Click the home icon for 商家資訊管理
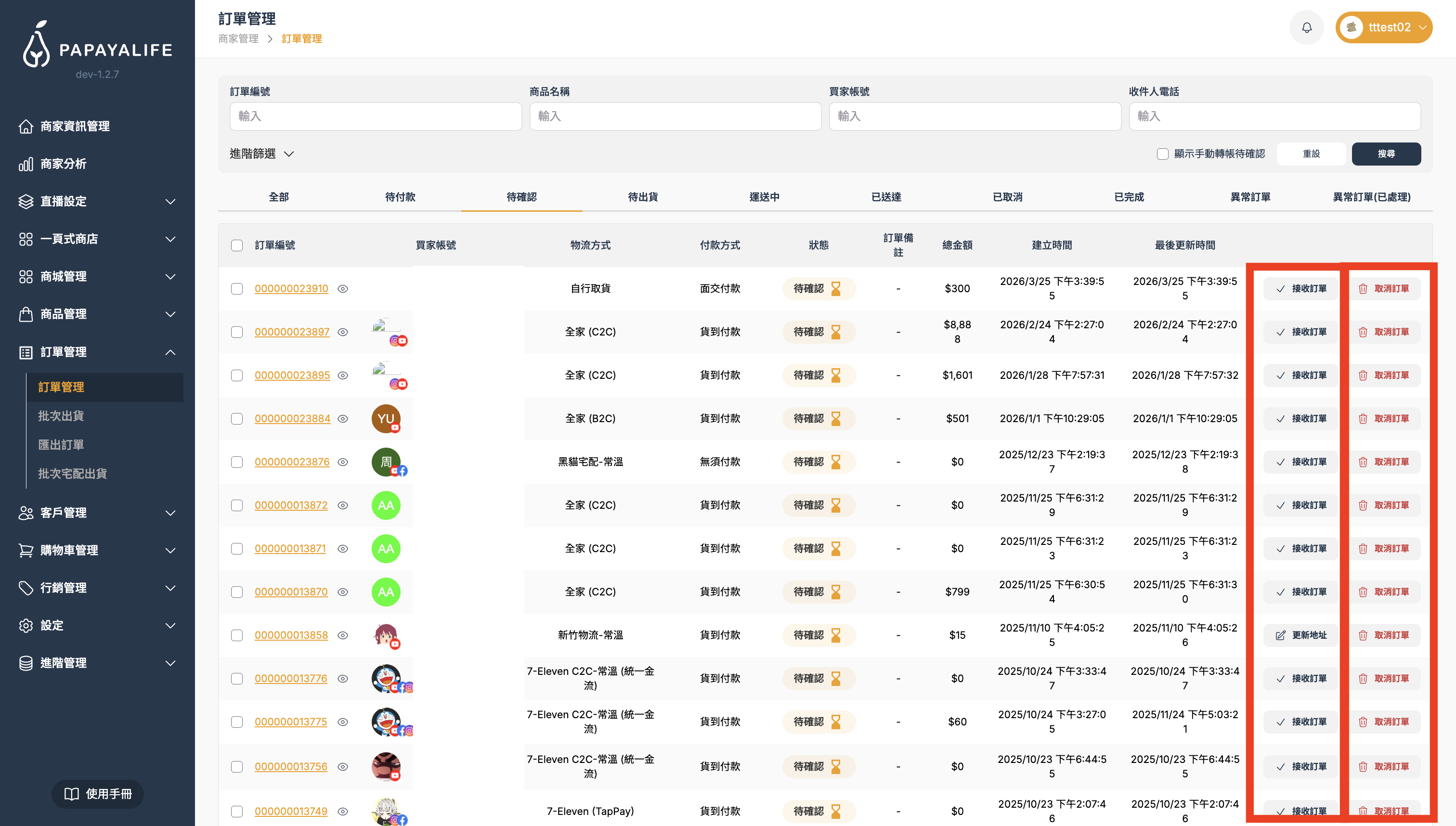The height and width of the screenshot is (826, 1456). [x=26, y=127]
